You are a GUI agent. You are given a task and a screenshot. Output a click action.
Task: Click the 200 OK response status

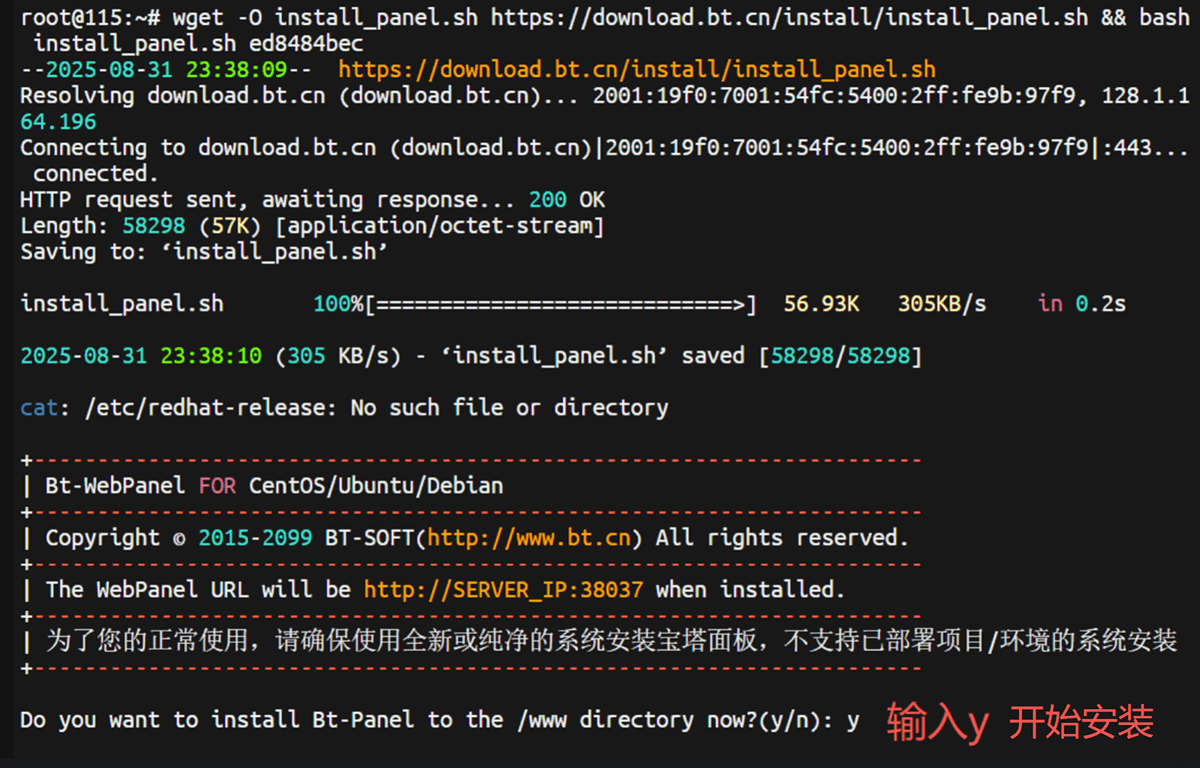pos(566,200)
